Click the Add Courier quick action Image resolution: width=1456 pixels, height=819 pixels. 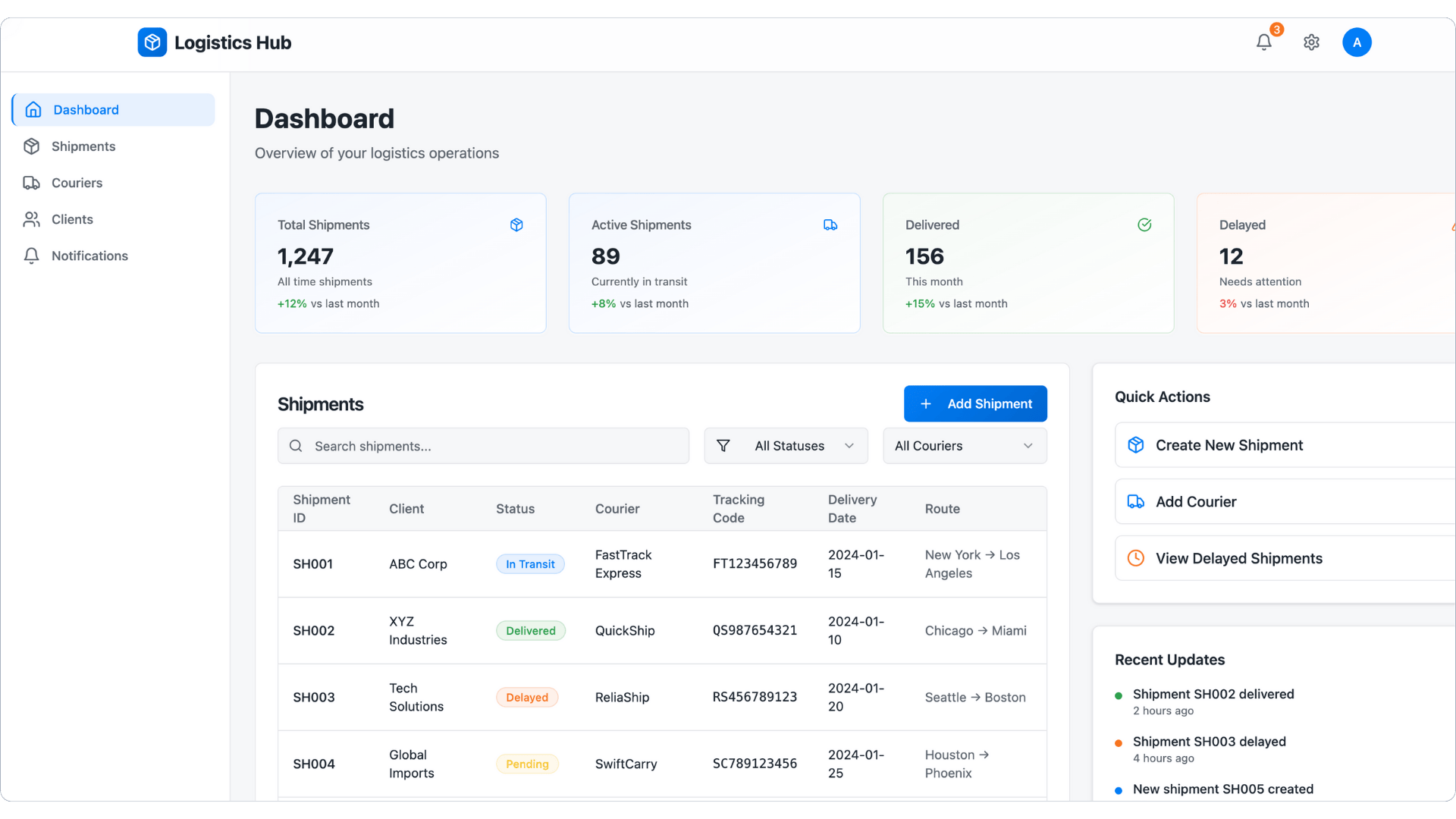coord(1196,502)
